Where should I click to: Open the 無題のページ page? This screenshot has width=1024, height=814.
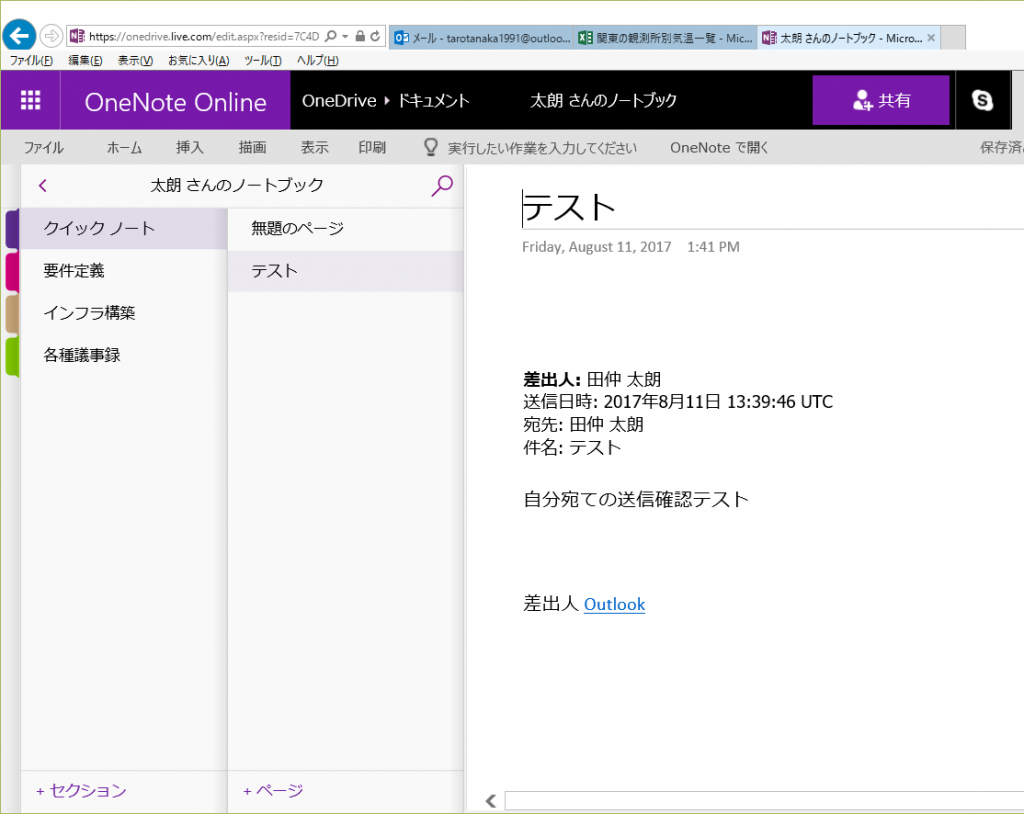pyautogui.click(x=345, y=229)
